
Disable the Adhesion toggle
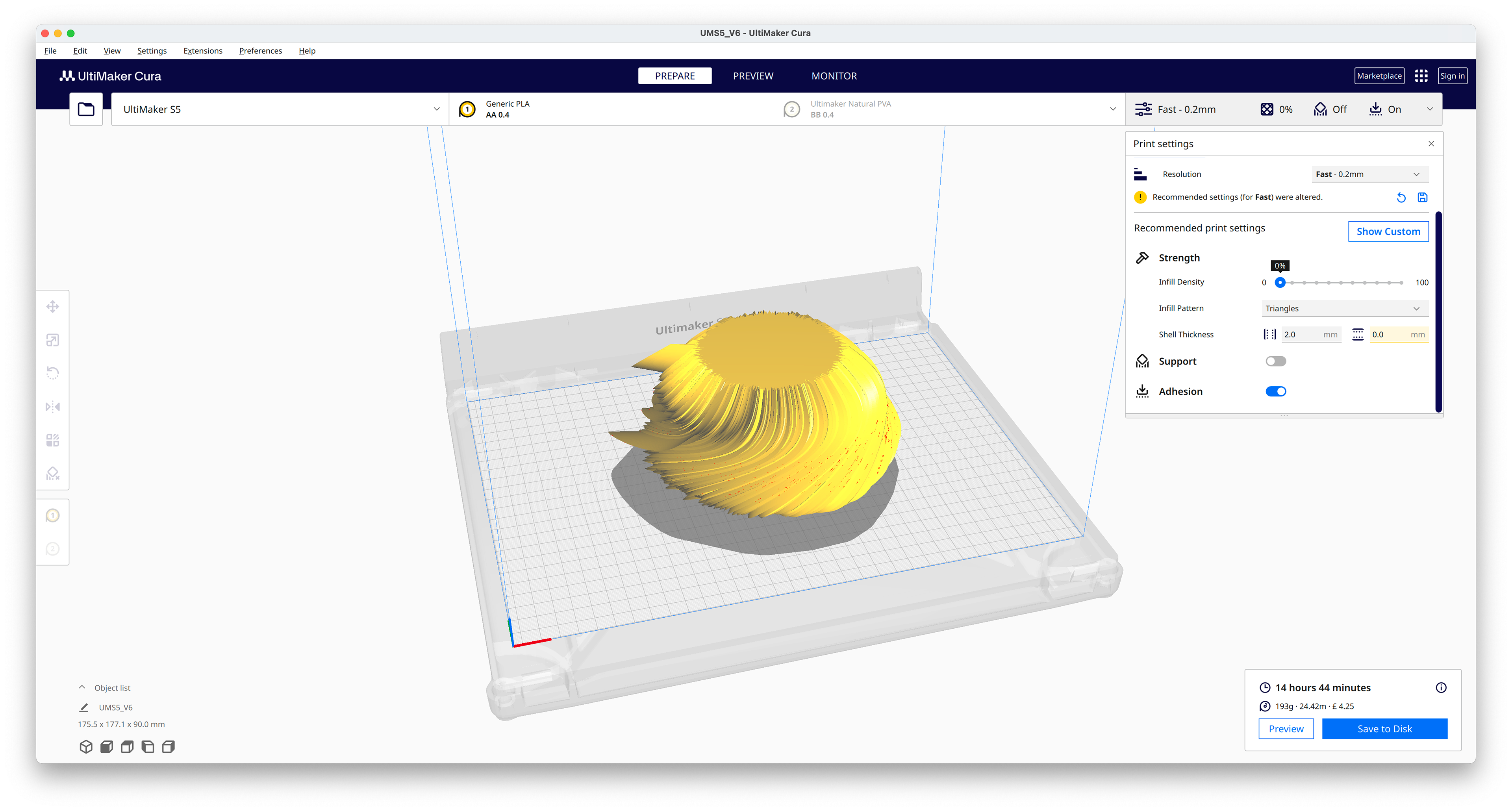point(1275,391)
